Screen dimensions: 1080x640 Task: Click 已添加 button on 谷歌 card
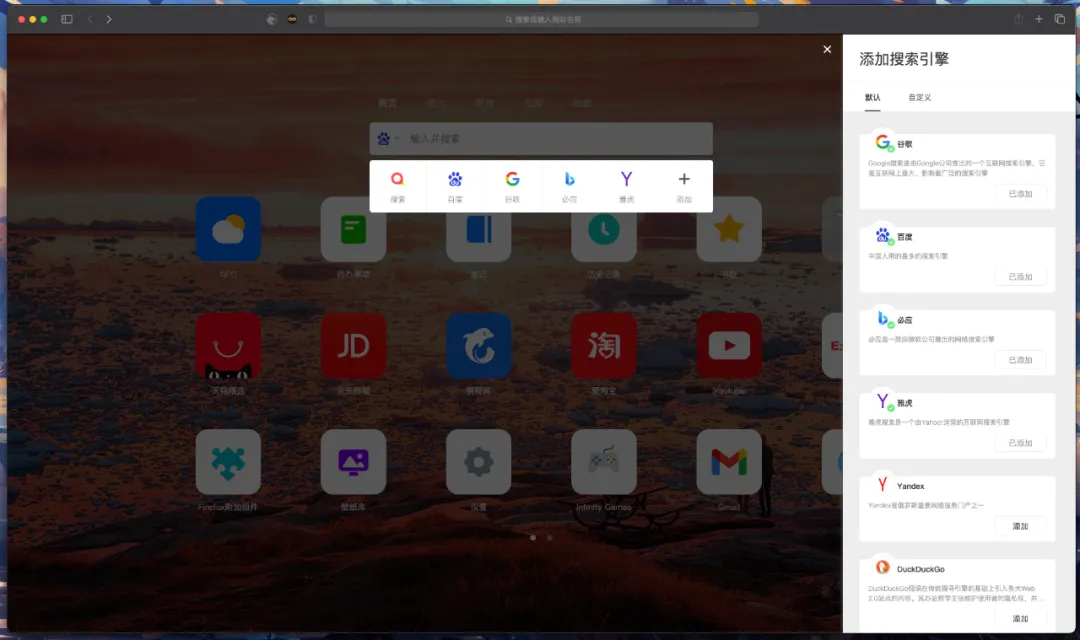pyautogui.click(x=1021, y=194)
